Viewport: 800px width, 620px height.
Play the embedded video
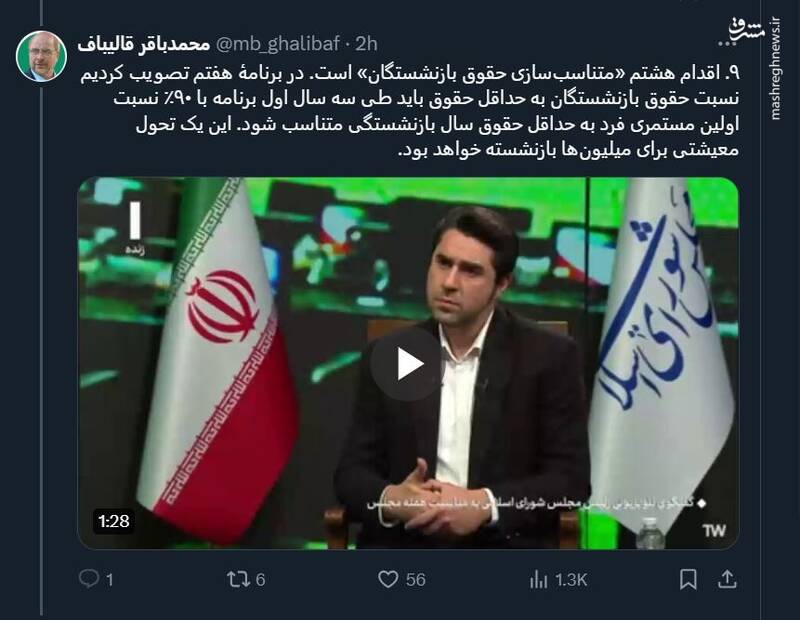coord(408,364)
